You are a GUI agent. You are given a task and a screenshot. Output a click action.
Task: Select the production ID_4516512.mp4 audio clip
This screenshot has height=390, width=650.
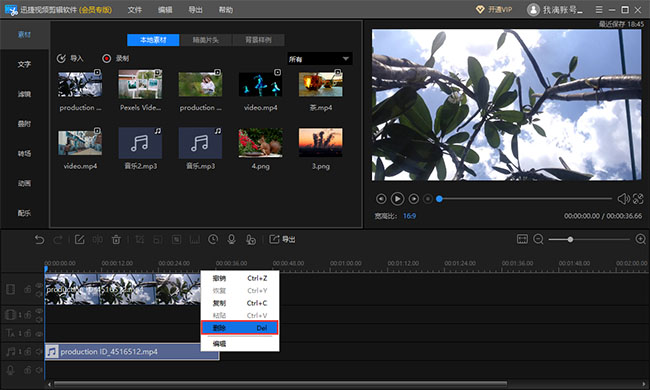[x=132, y=351]
